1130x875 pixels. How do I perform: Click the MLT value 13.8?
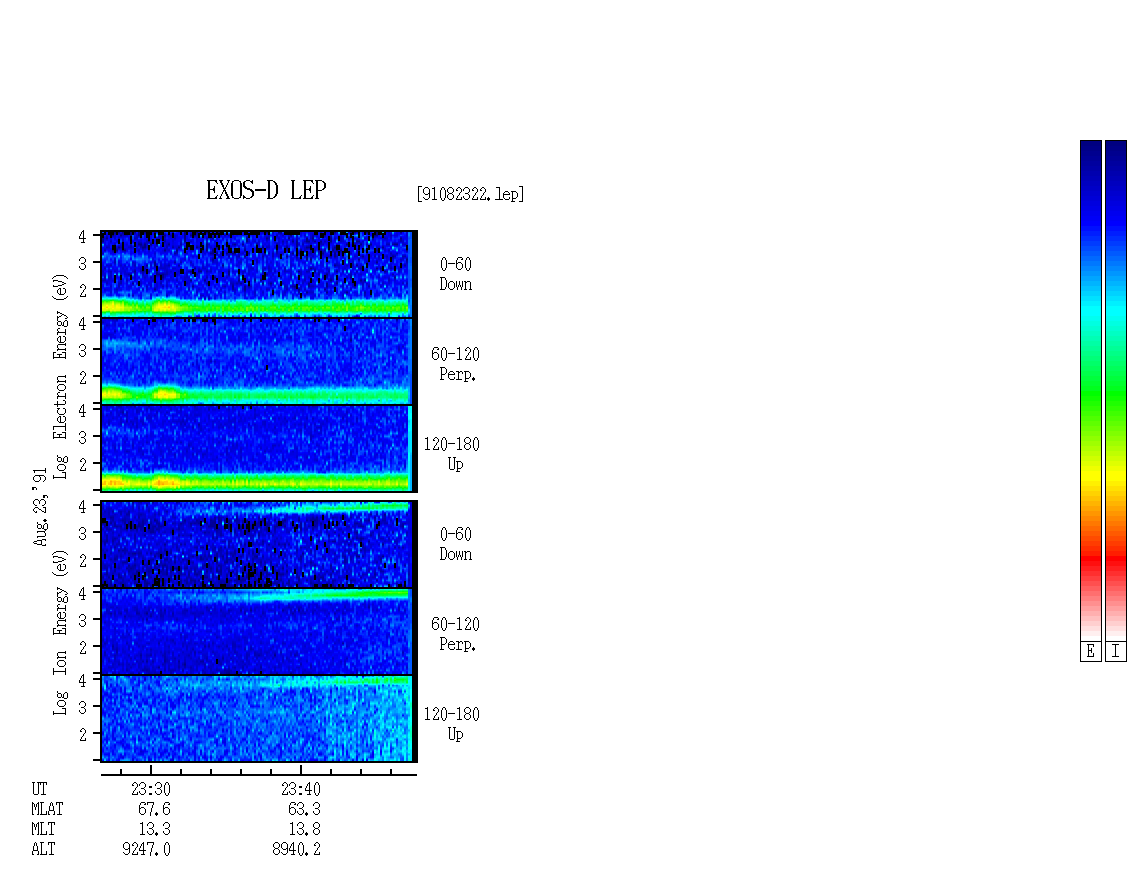304,830
